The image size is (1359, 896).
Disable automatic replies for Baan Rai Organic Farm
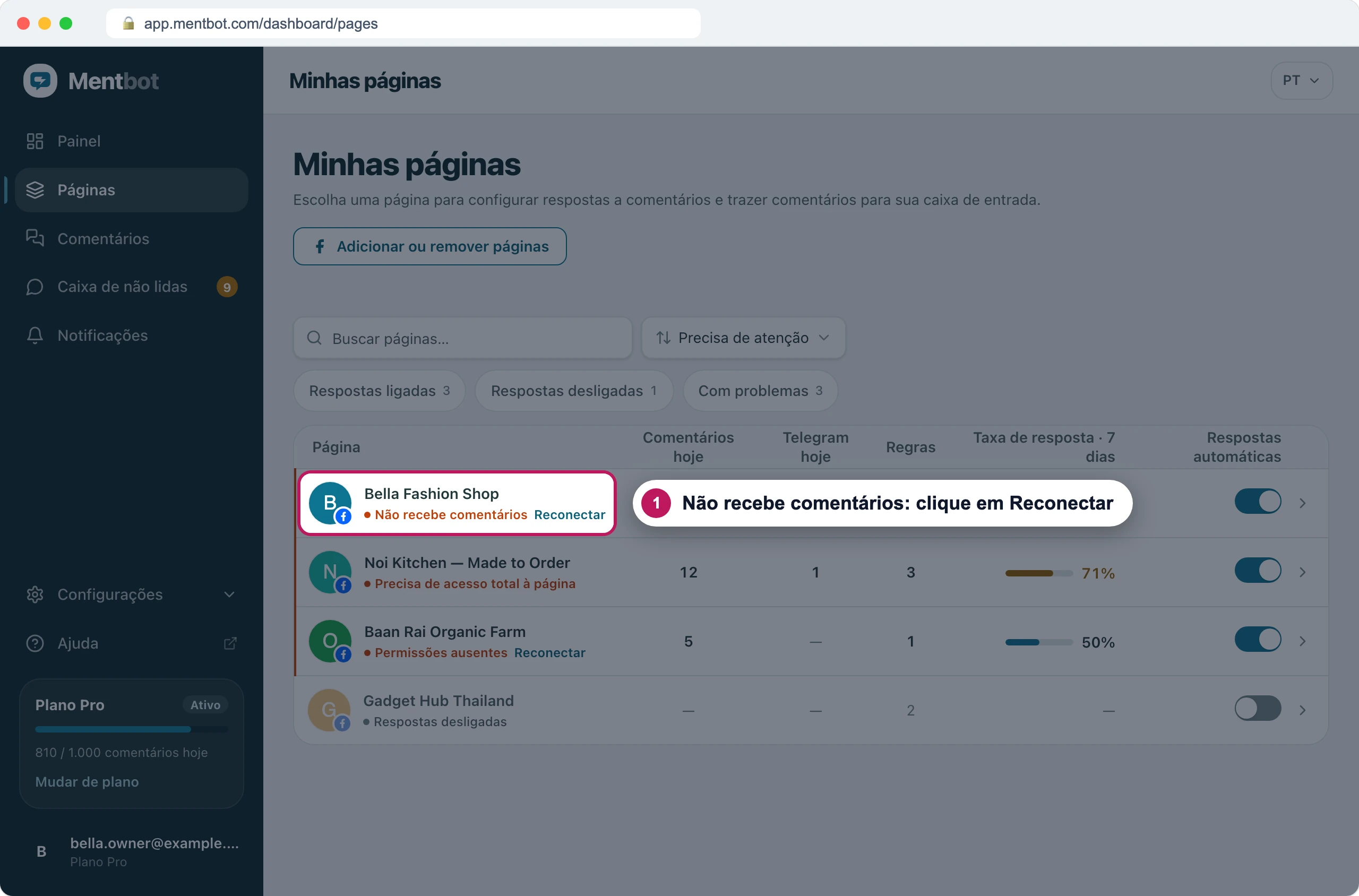pyautogui.click(x=1257, y=640)
